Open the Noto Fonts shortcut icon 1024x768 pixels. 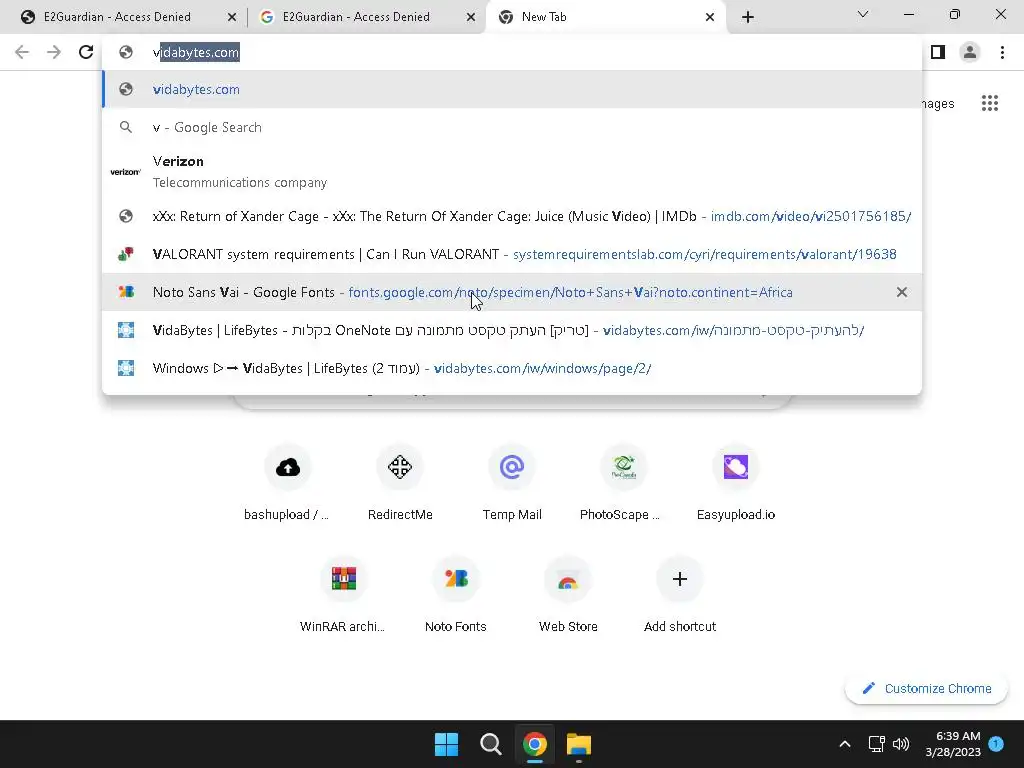pos(456,579)
